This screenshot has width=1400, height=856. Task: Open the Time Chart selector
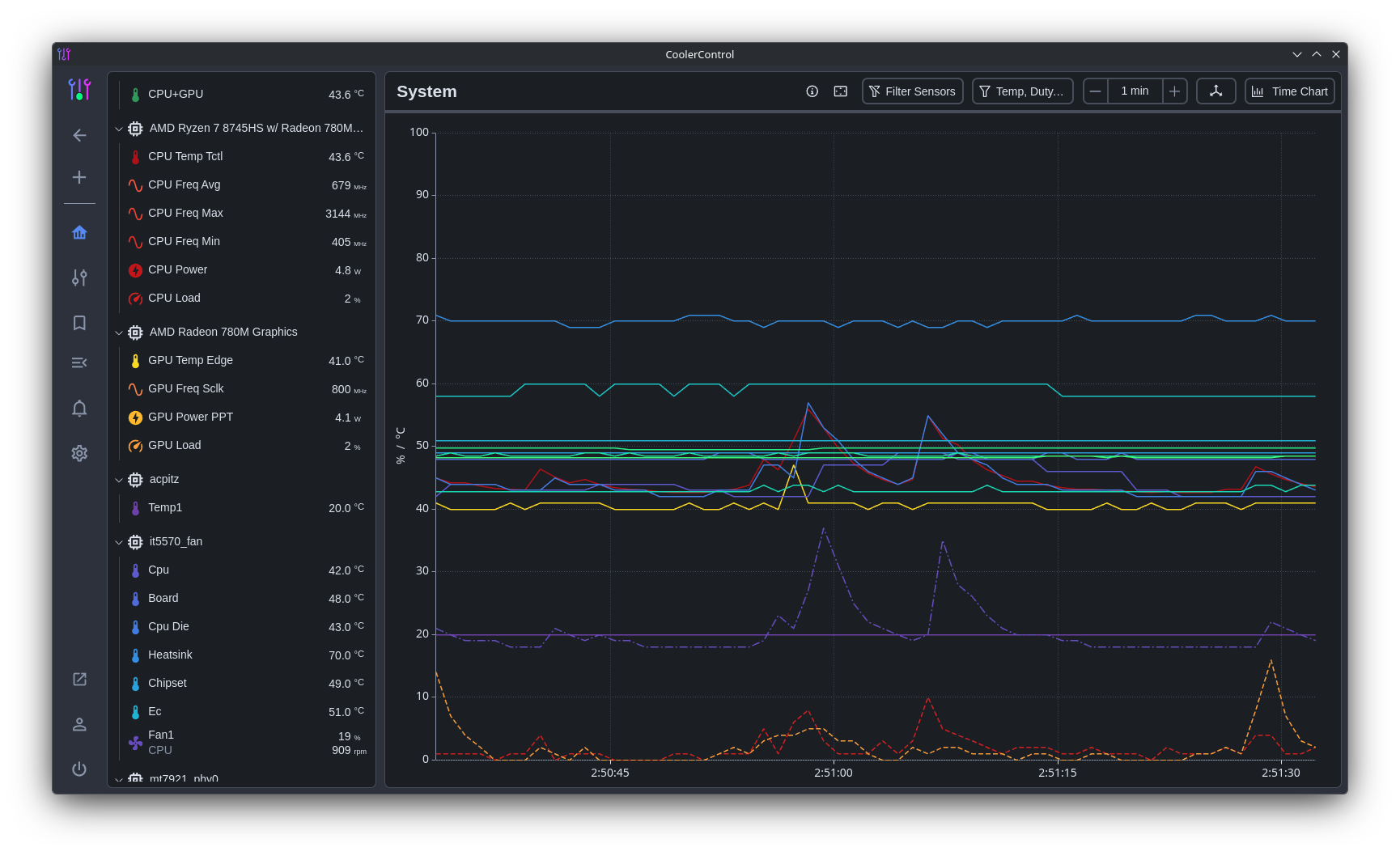(1289, 91)
